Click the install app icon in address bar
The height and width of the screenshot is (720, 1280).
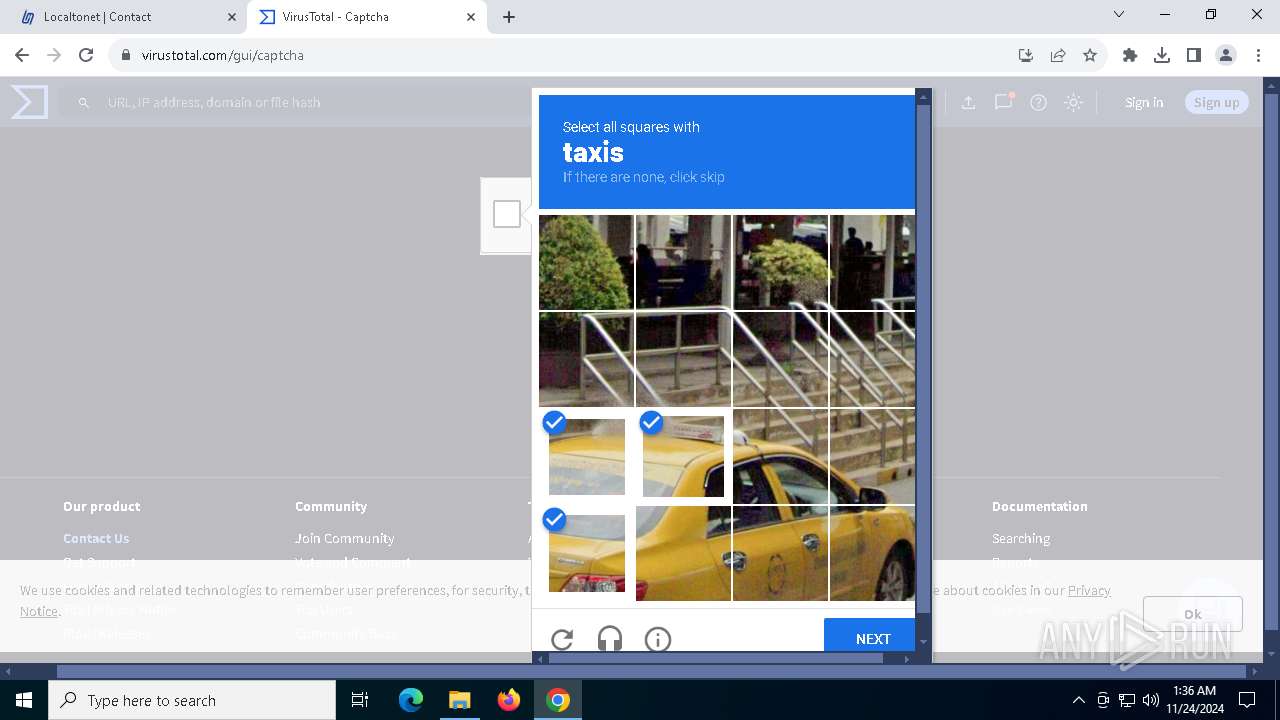(x=1025, y=55)
